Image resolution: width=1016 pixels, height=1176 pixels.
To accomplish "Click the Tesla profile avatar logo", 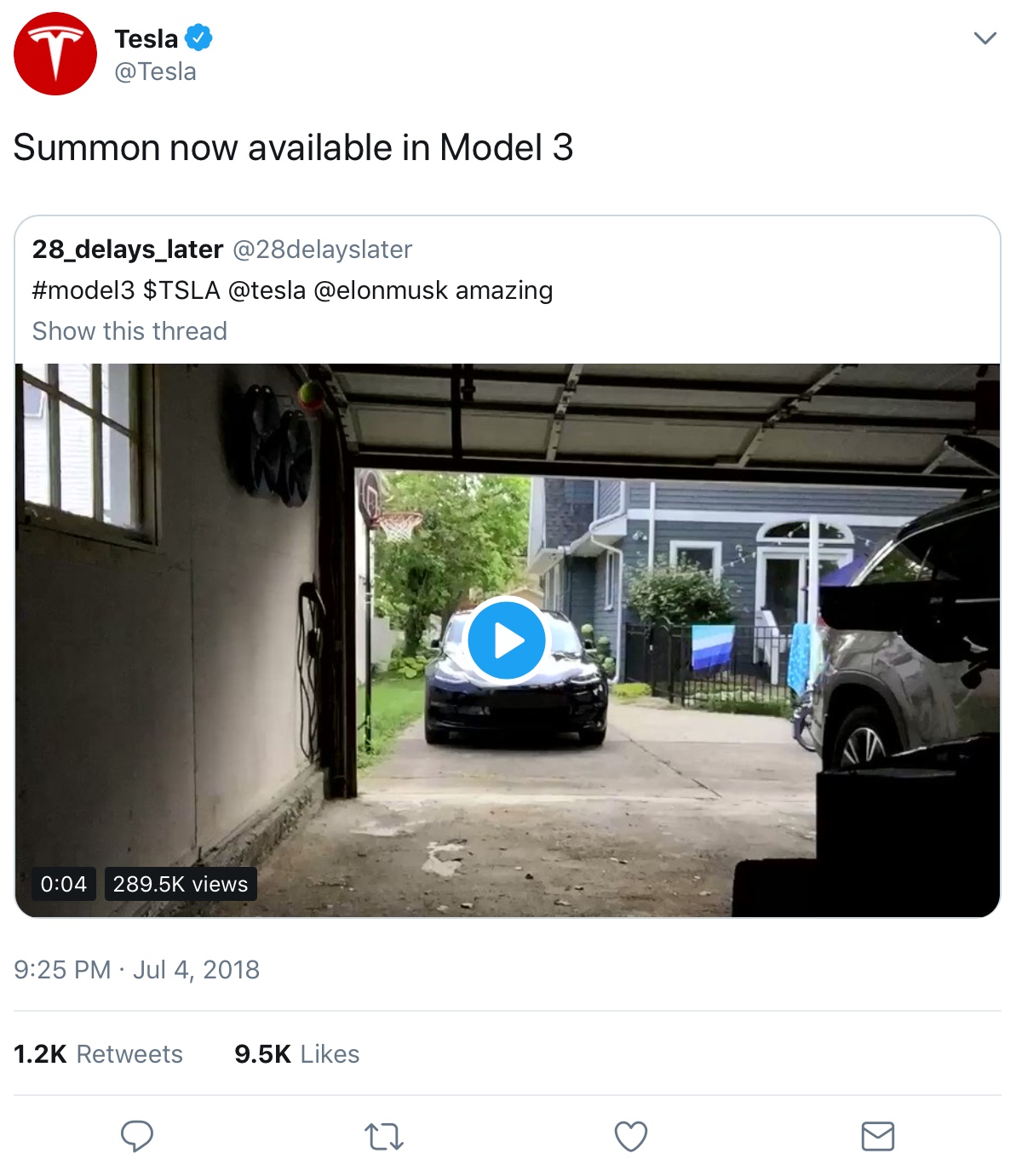I will click(55, 54).
